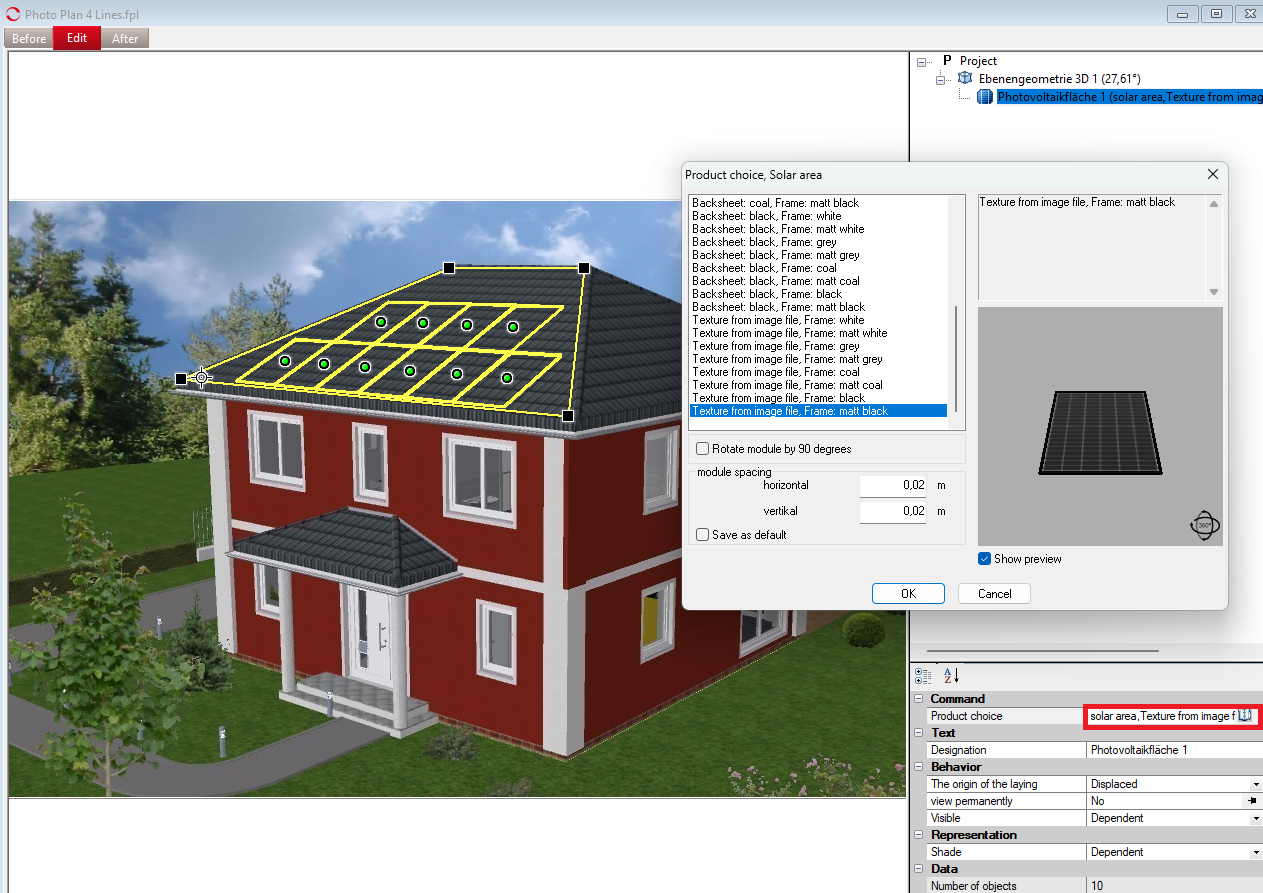The image size is (1263, 893).
Task: Select the Project tree label
Action: (x=978, y=61)
